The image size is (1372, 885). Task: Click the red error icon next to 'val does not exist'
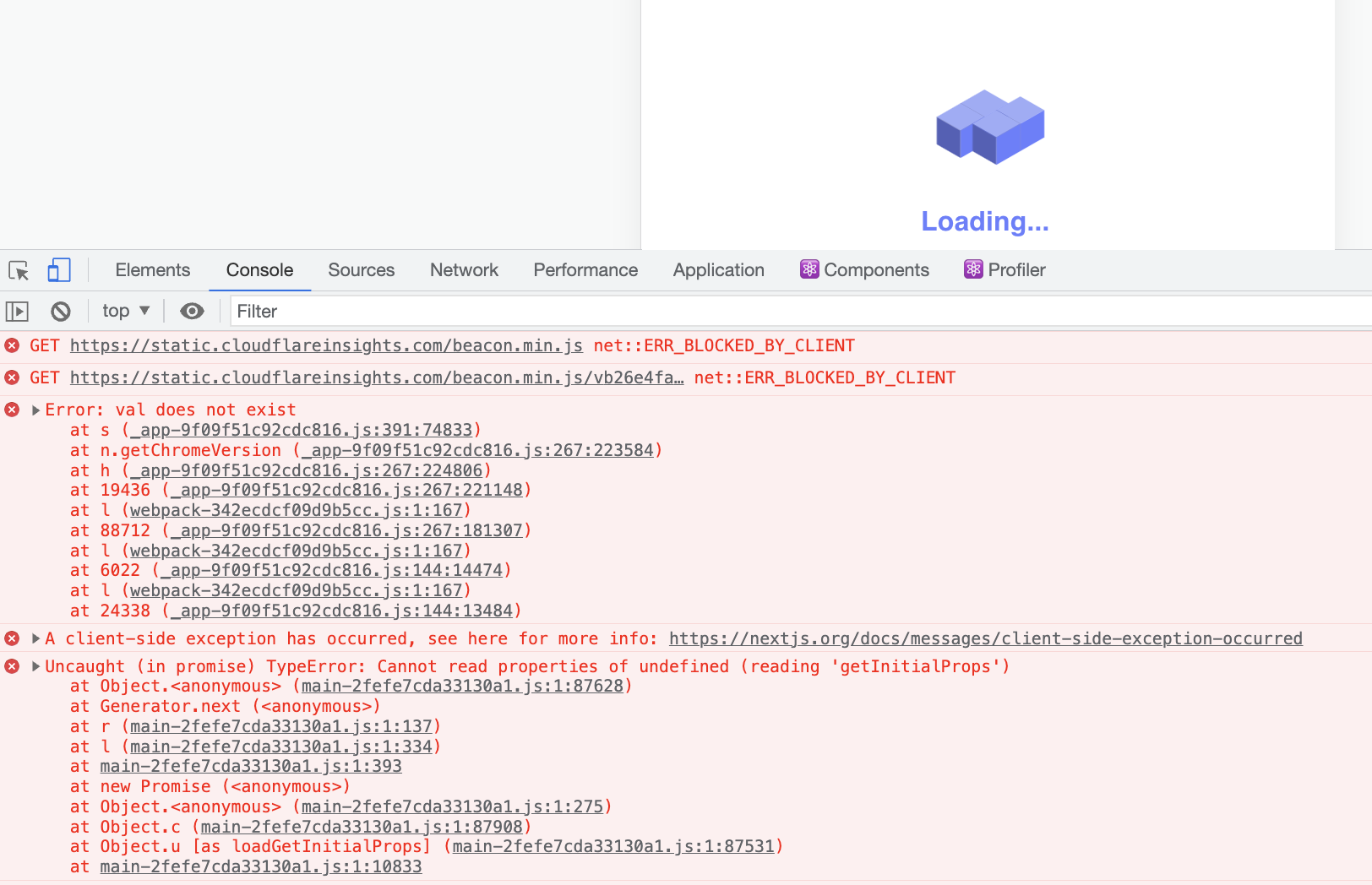(11, 410)
